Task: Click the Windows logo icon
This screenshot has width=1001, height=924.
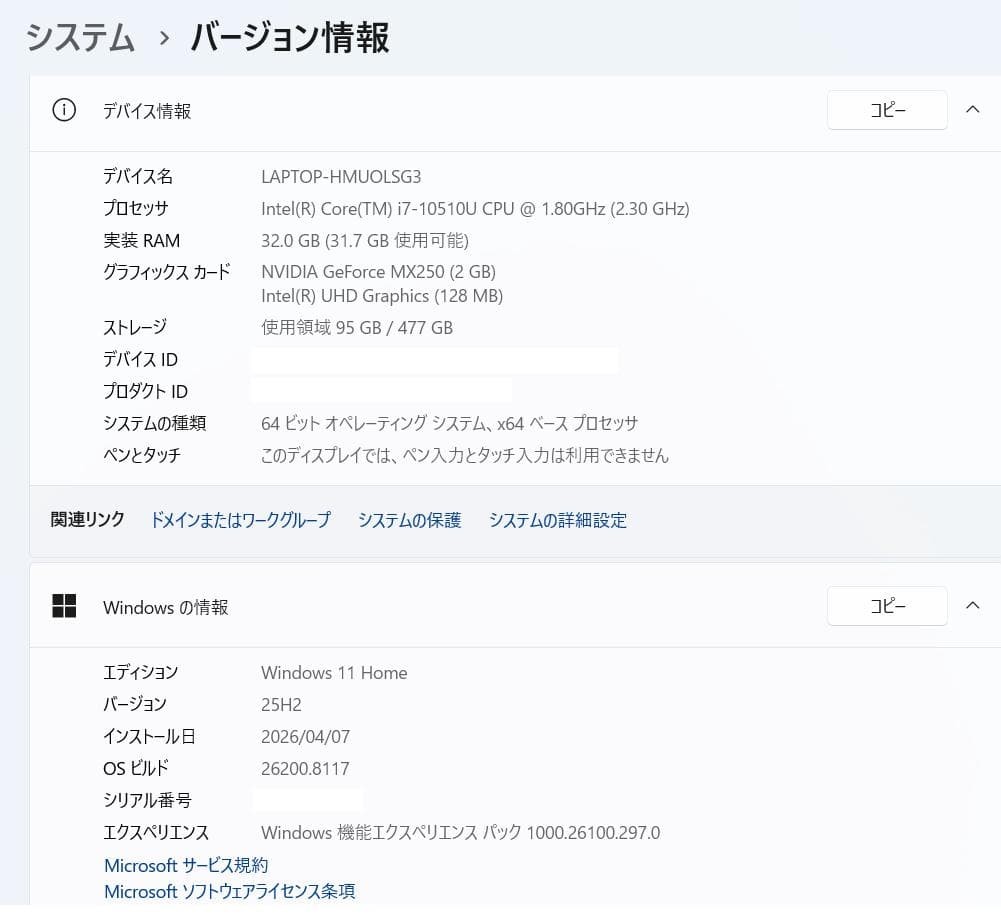Action: (x=64, y=606)
